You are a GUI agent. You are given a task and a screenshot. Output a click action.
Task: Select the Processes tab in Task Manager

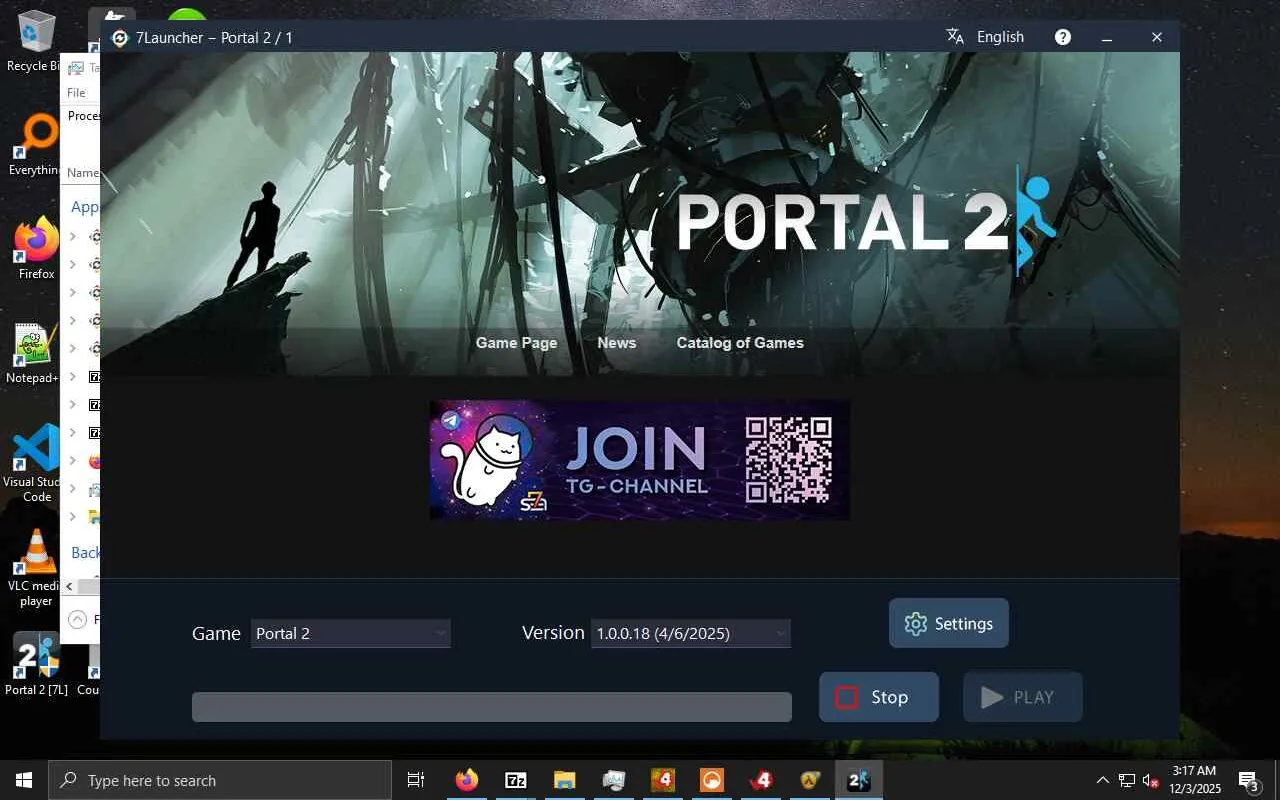[84, 116]
